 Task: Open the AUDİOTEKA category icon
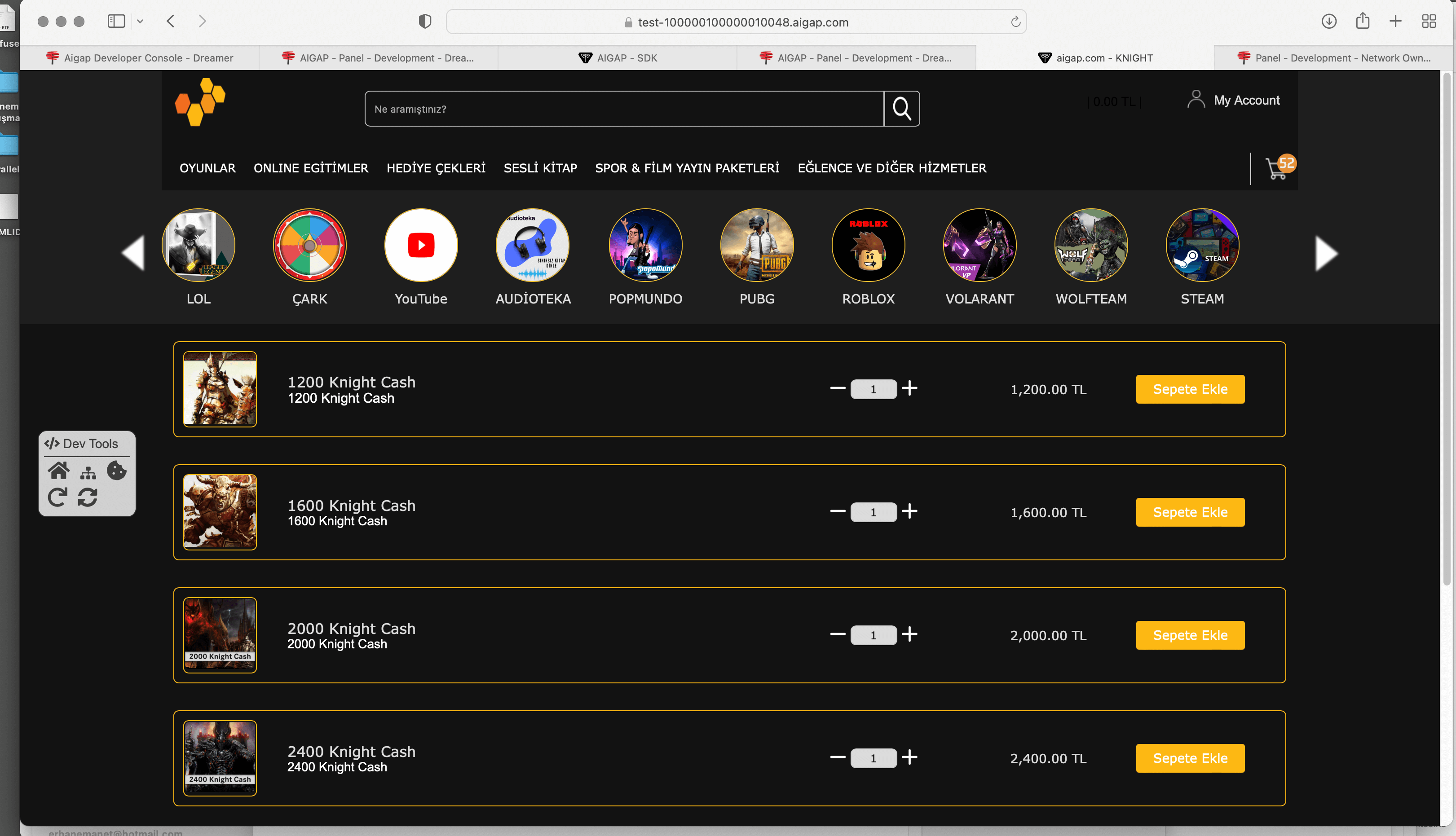[x=533, y=245]
